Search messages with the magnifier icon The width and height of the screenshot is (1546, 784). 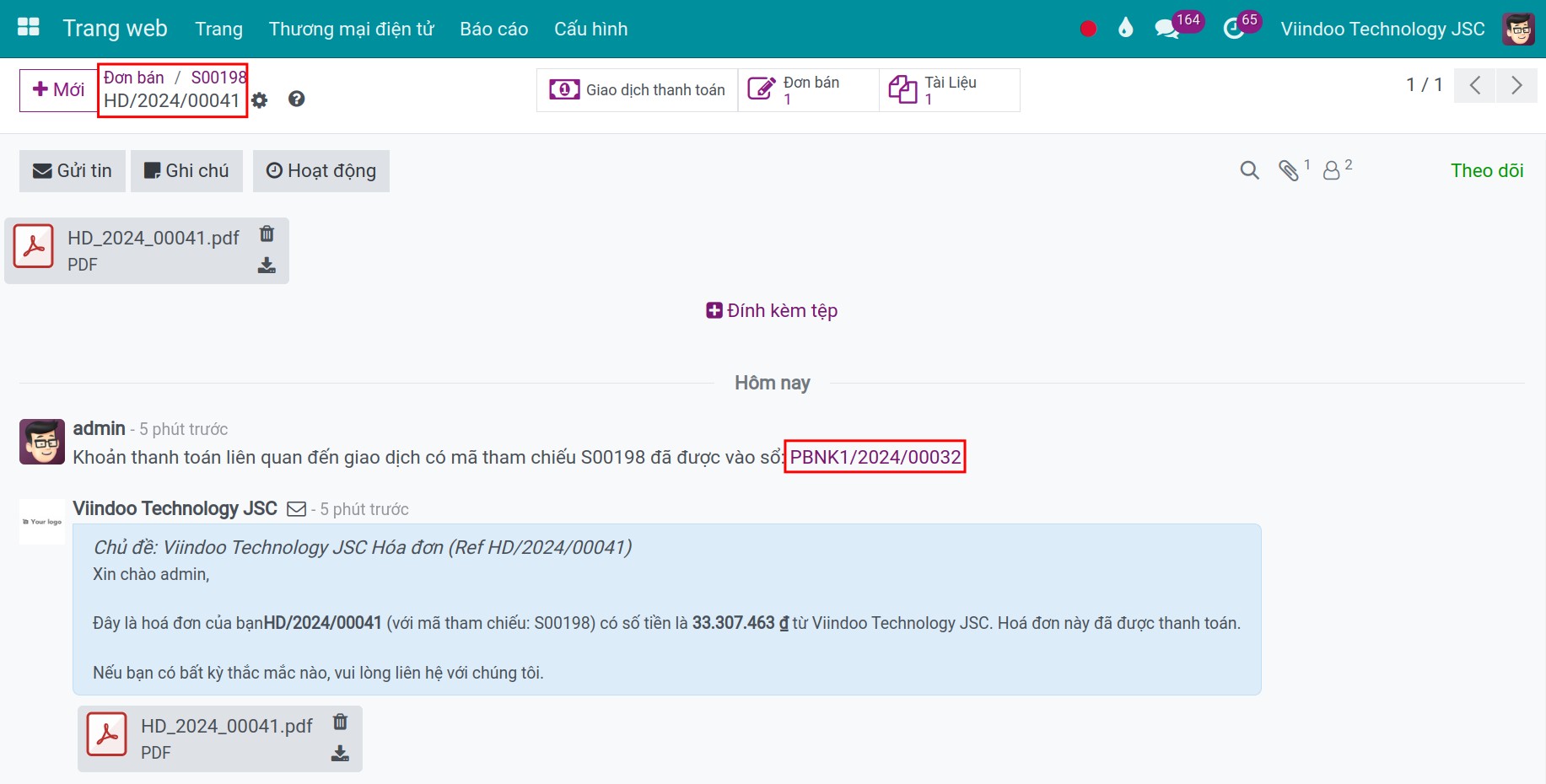(1250, 171)
